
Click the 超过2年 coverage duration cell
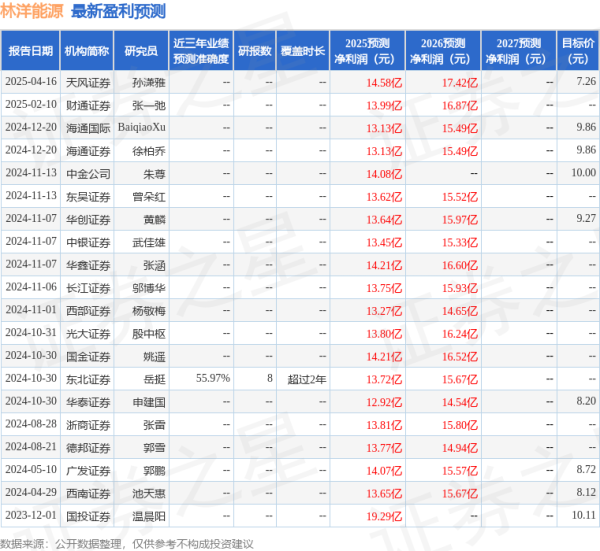(305, 378)
